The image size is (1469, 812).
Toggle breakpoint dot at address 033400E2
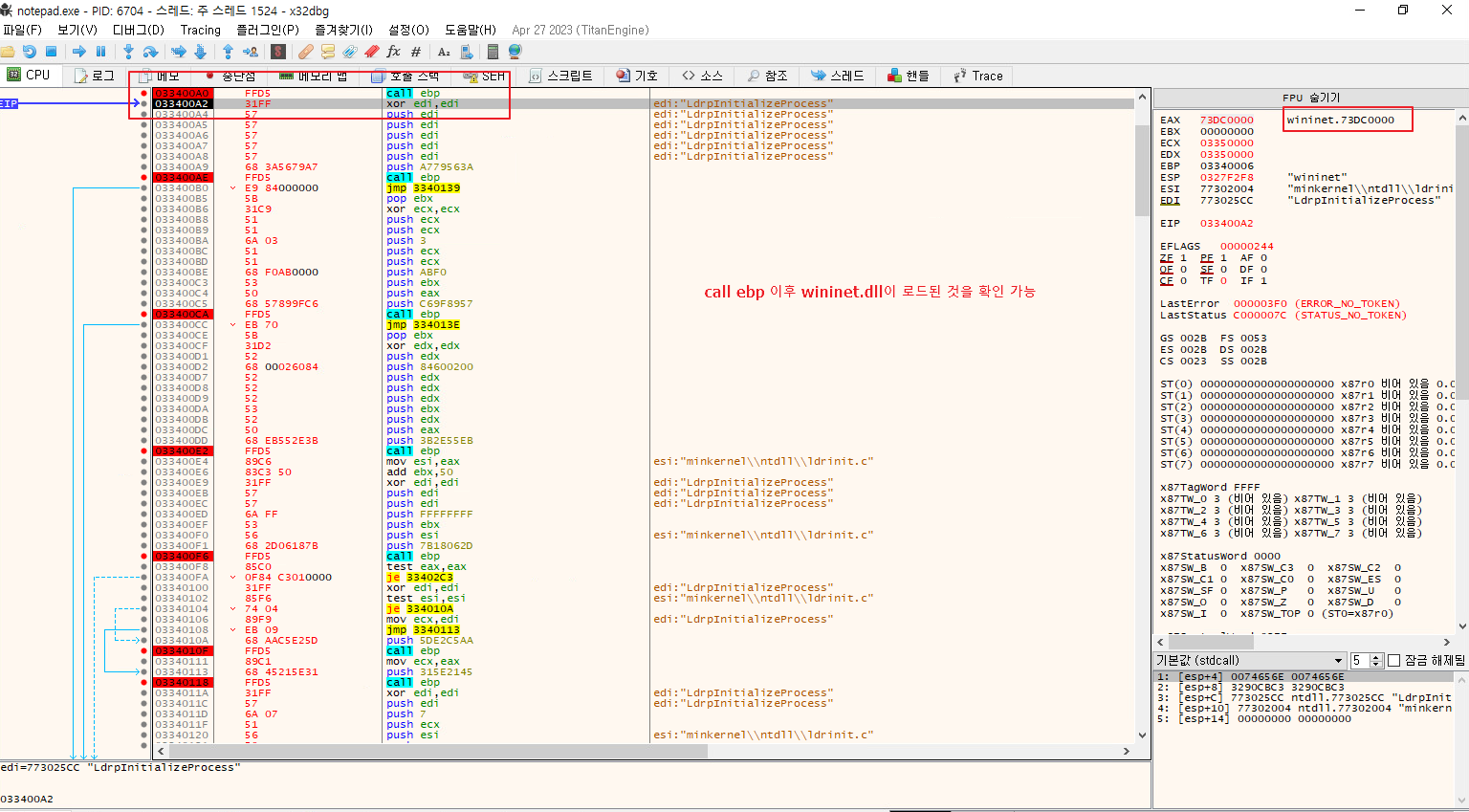pos(144,451)
